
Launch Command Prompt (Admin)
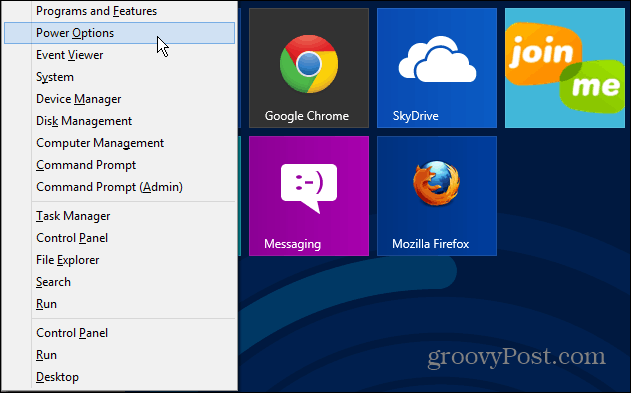[x=119, y=187]
